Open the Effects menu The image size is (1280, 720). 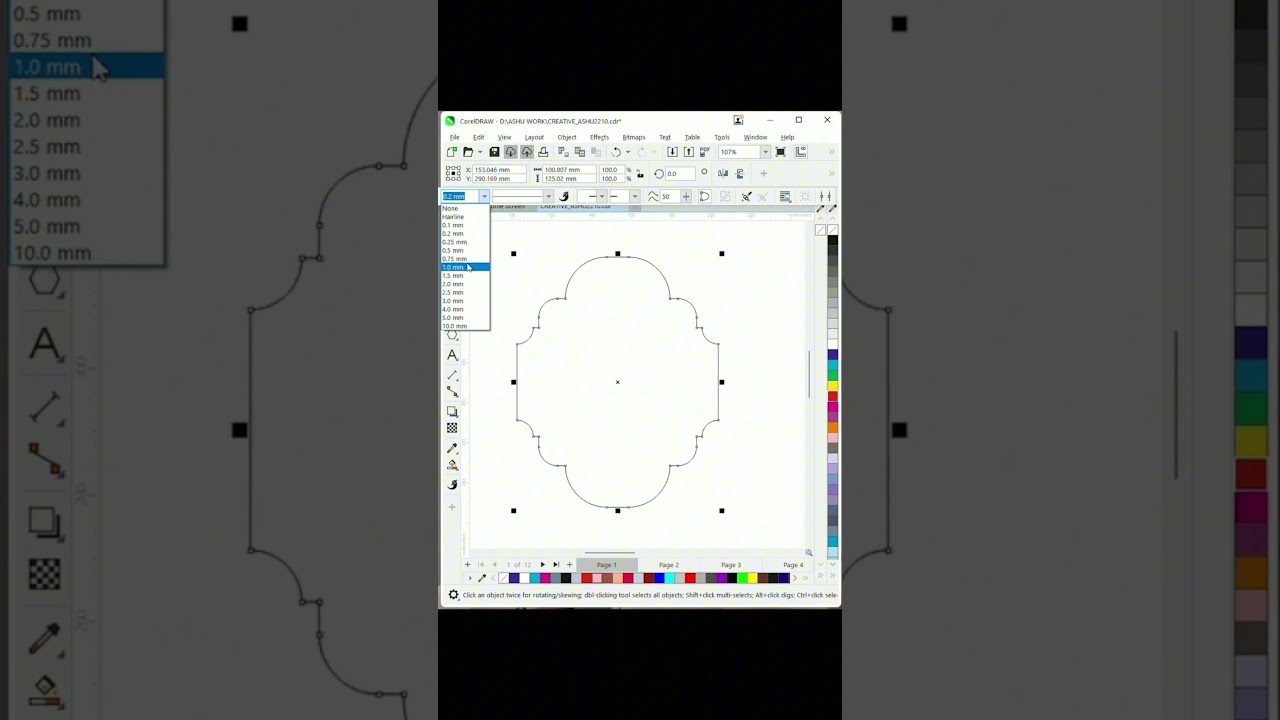coord(599,137)
